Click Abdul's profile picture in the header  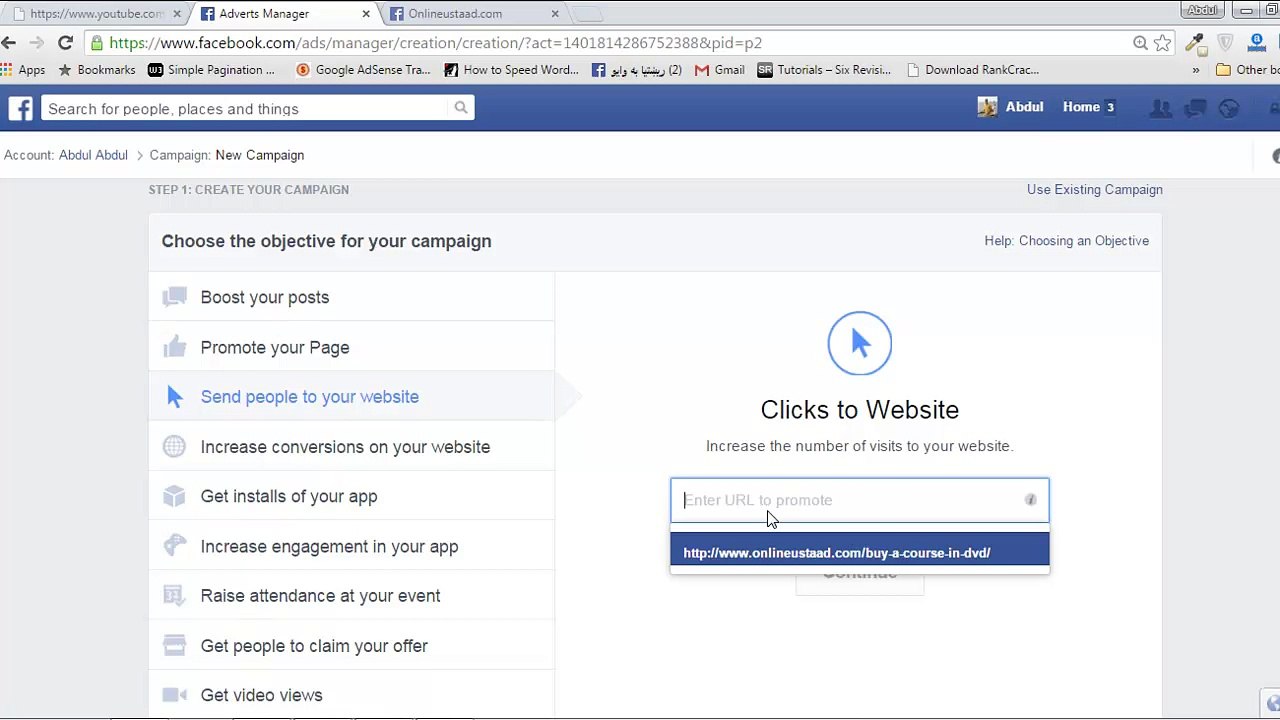point(987,108)
